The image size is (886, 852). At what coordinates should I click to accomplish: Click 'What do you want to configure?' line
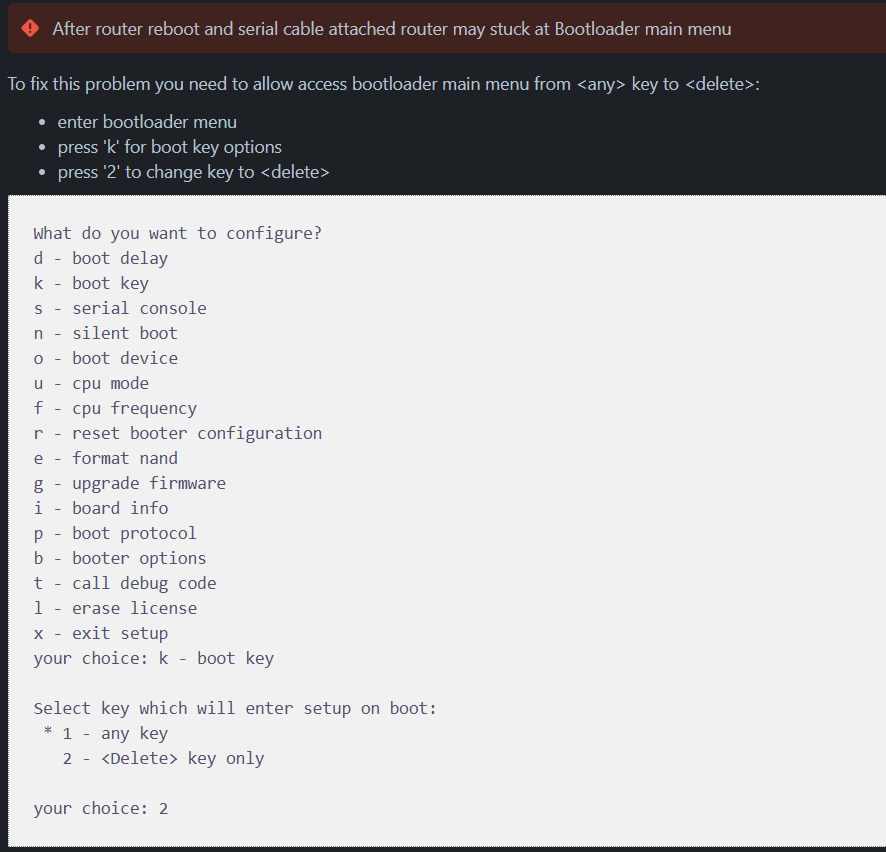177,233
